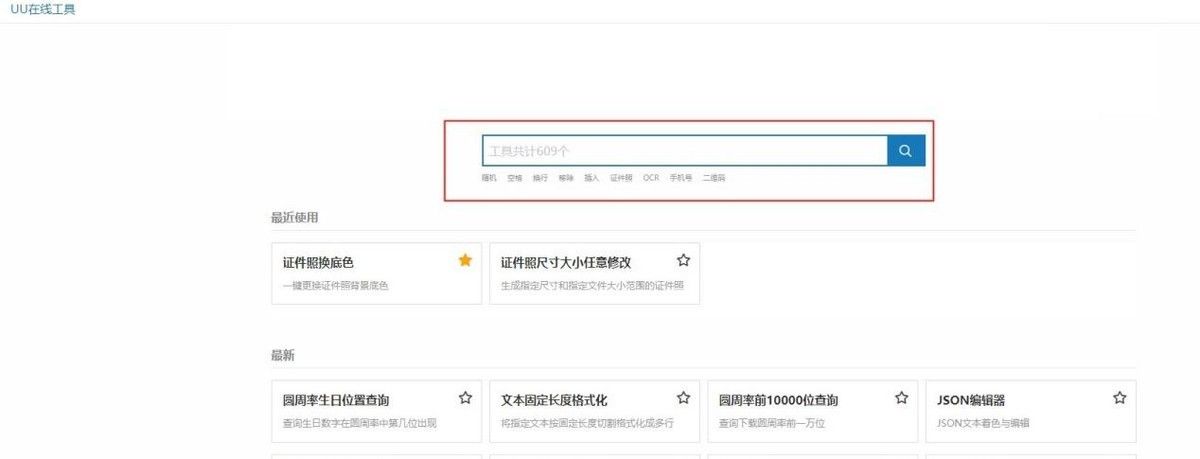
Task: Click description 一键更换证件照背景底色
Action: (335, 286)
